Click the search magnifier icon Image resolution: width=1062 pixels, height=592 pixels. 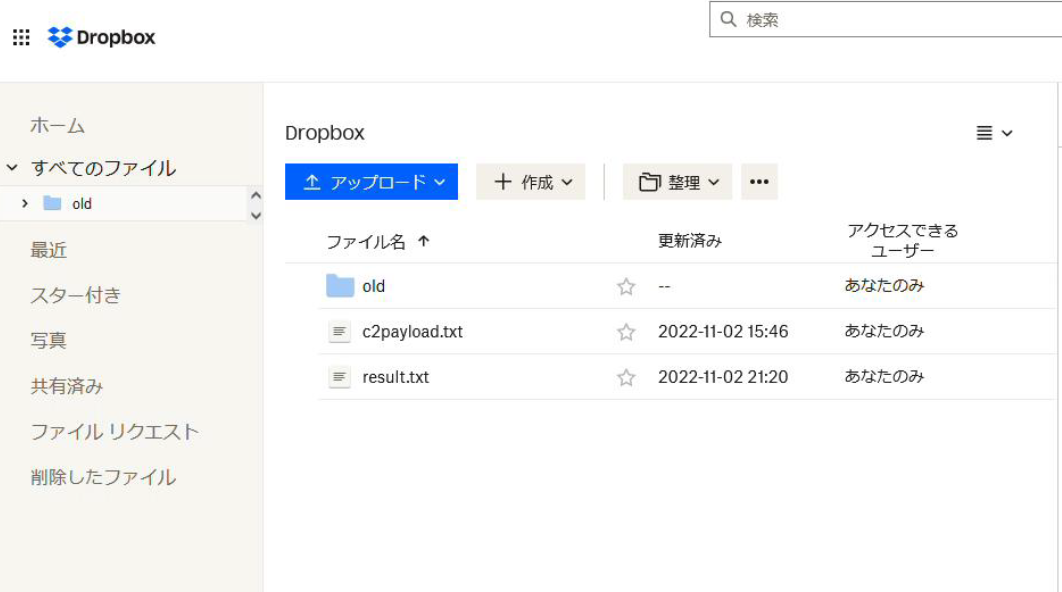click(728, 19)
